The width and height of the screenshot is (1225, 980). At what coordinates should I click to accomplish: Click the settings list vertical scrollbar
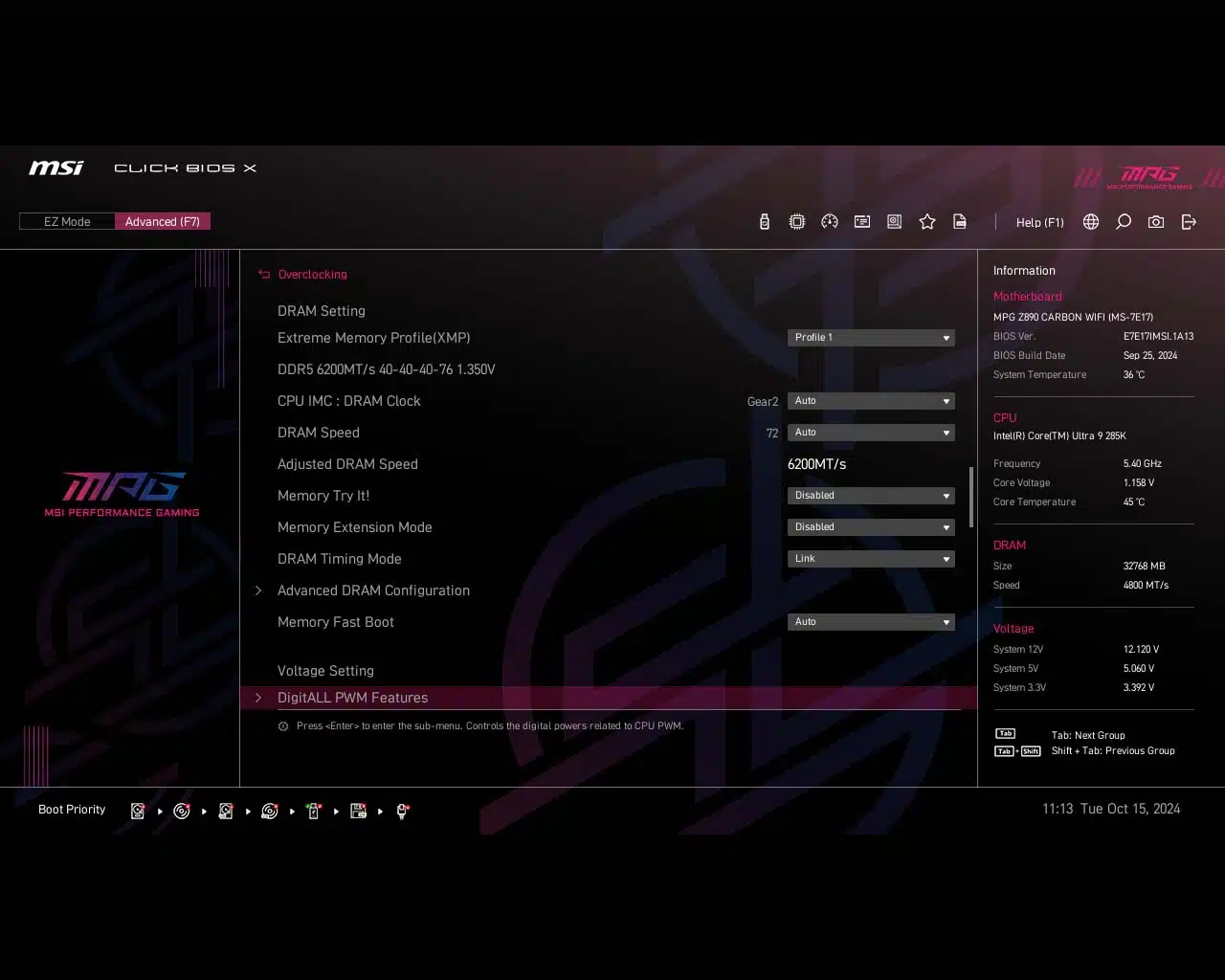(x=971, y=497)
